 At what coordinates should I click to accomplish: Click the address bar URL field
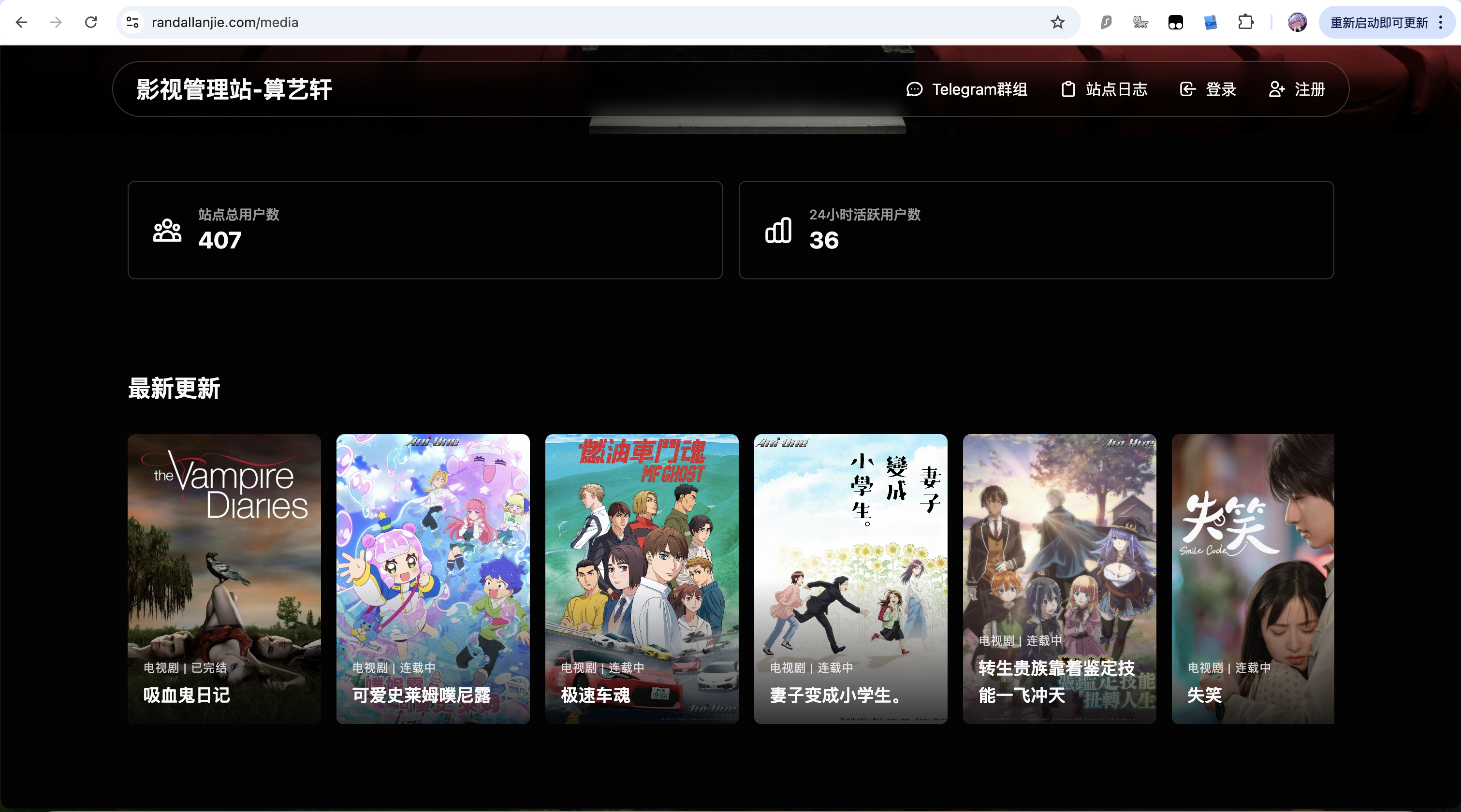[x=567, y=22]
